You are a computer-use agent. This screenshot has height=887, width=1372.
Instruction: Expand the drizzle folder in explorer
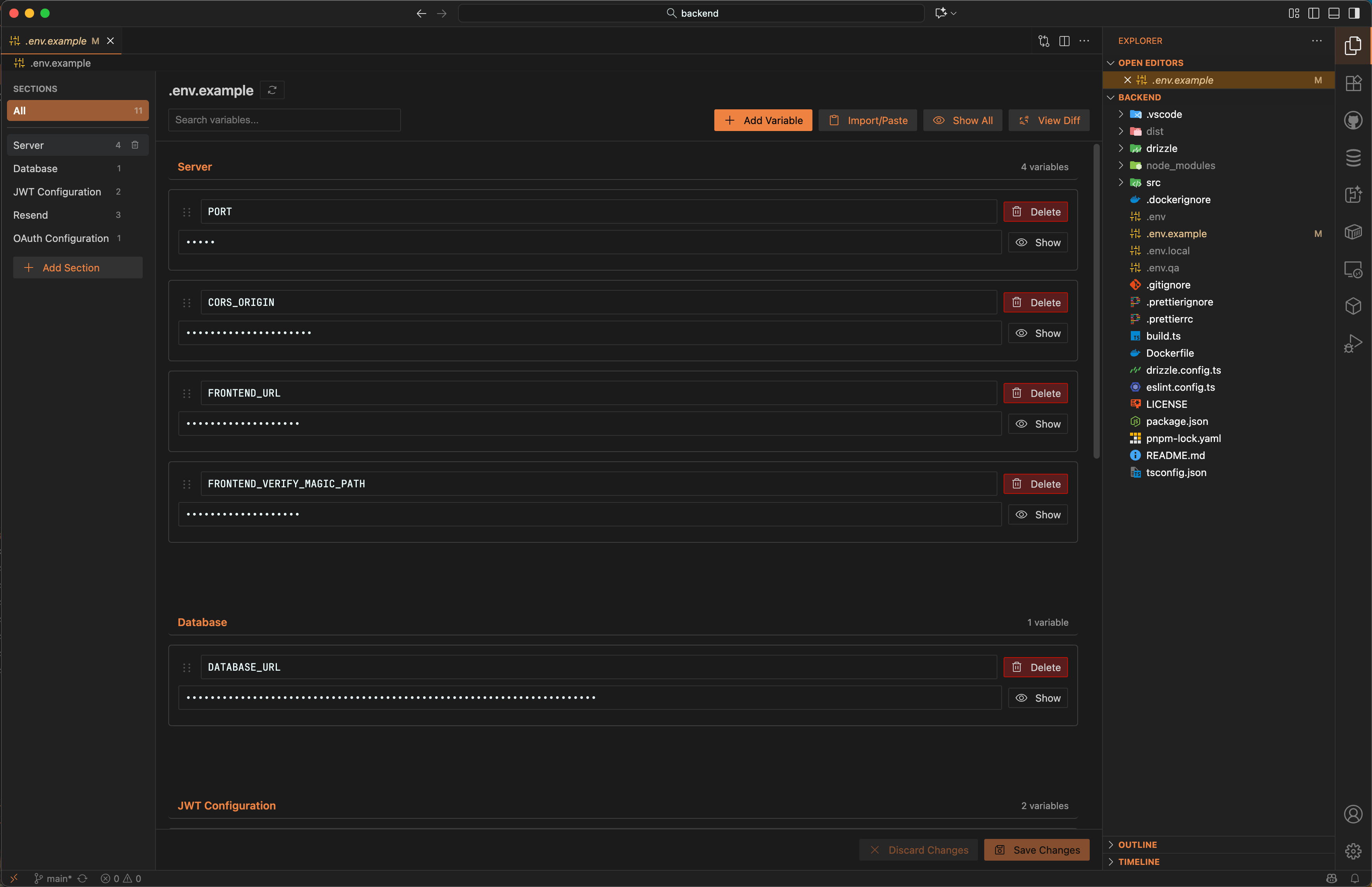[1161, 148]
